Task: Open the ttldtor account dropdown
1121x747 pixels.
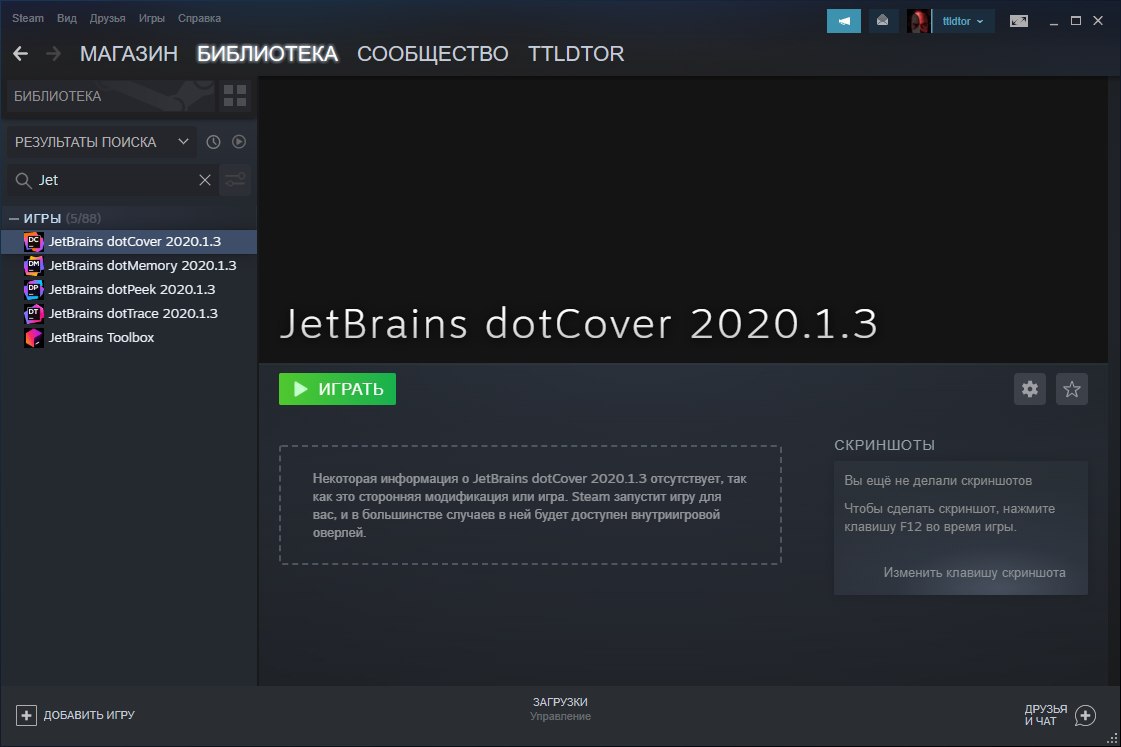Action: [962, 21]
